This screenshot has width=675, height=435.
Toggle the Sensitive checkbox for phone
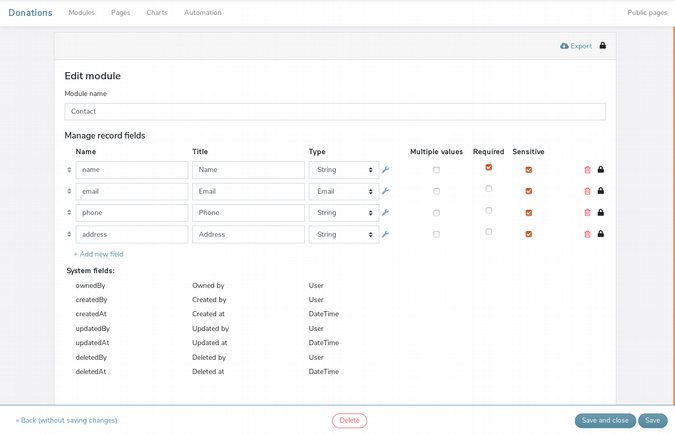point(528,213)
